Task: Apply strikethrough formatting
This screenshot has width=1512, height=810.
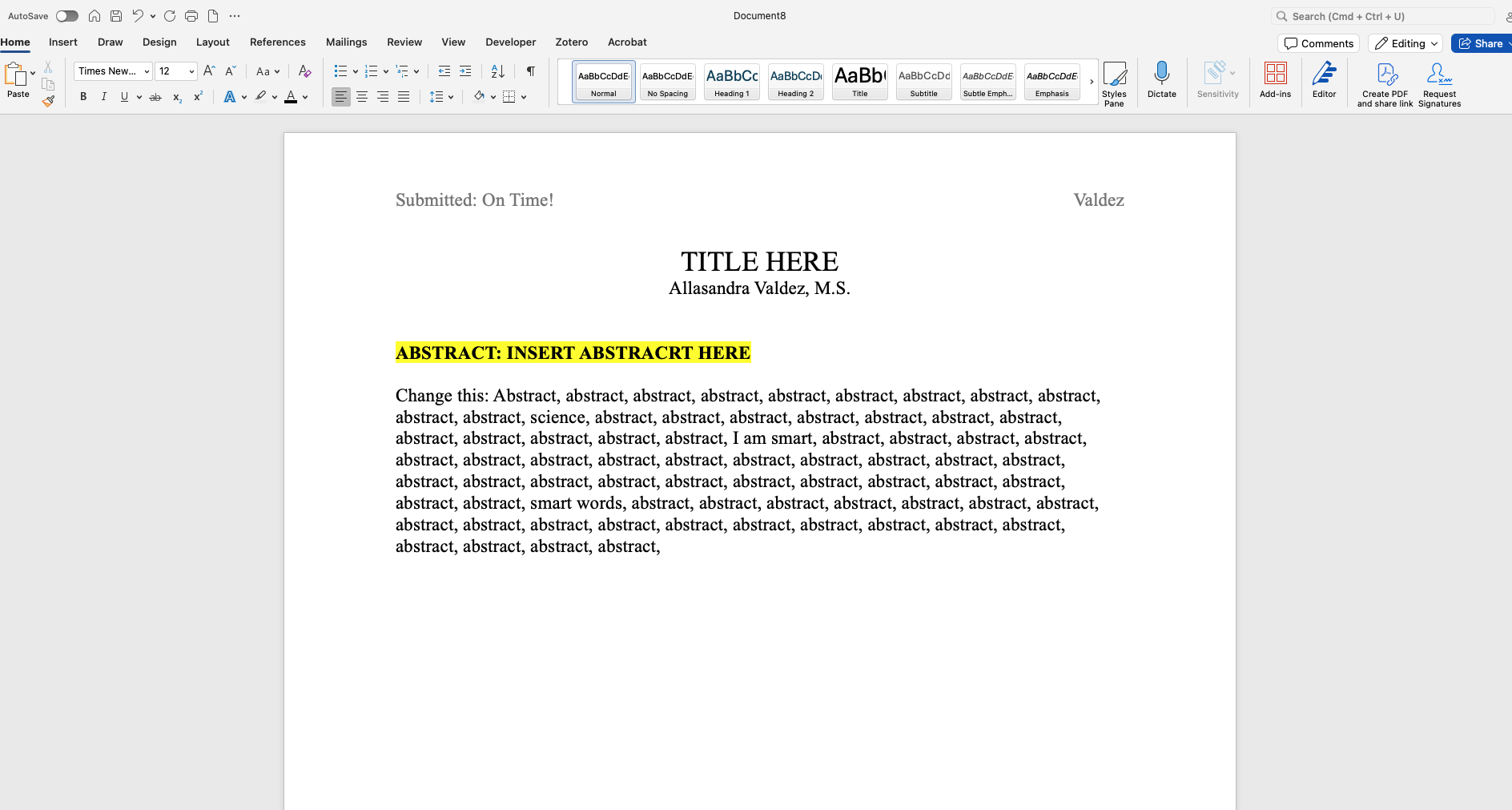Action: [155, 97]
